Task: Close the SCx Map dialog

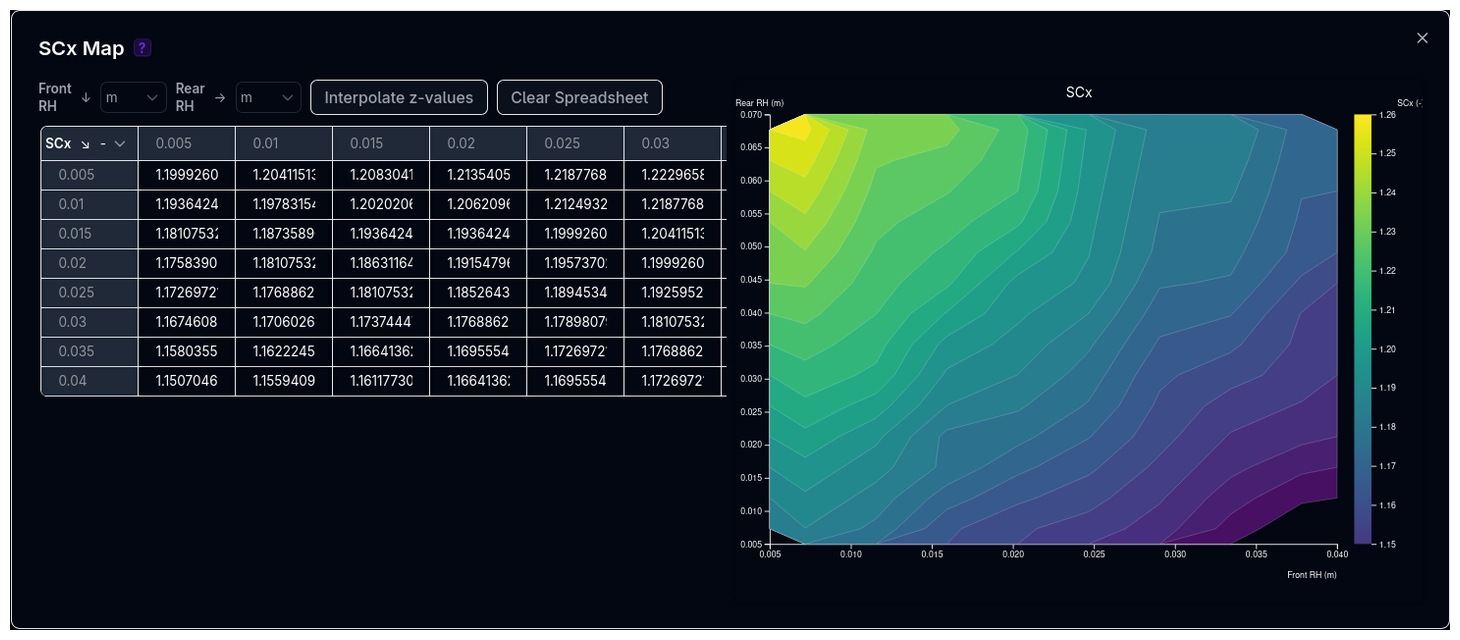Action: pyautogui.click(x=1422, y=38)
